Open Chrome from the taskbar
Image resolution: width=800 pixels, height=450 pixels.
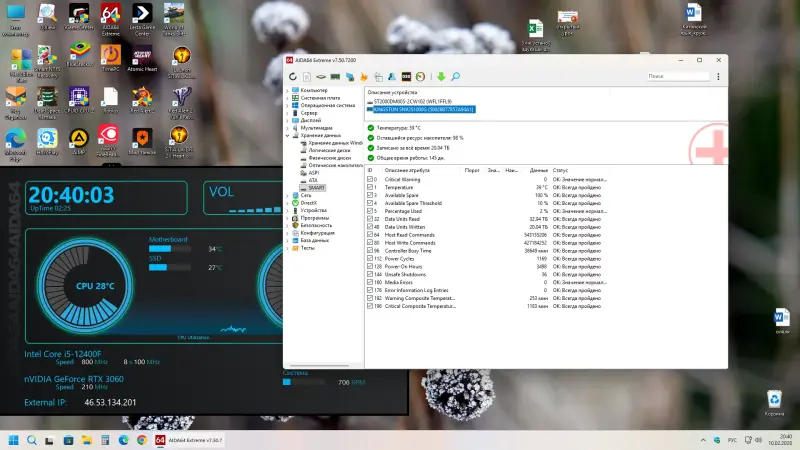[142, 440]
